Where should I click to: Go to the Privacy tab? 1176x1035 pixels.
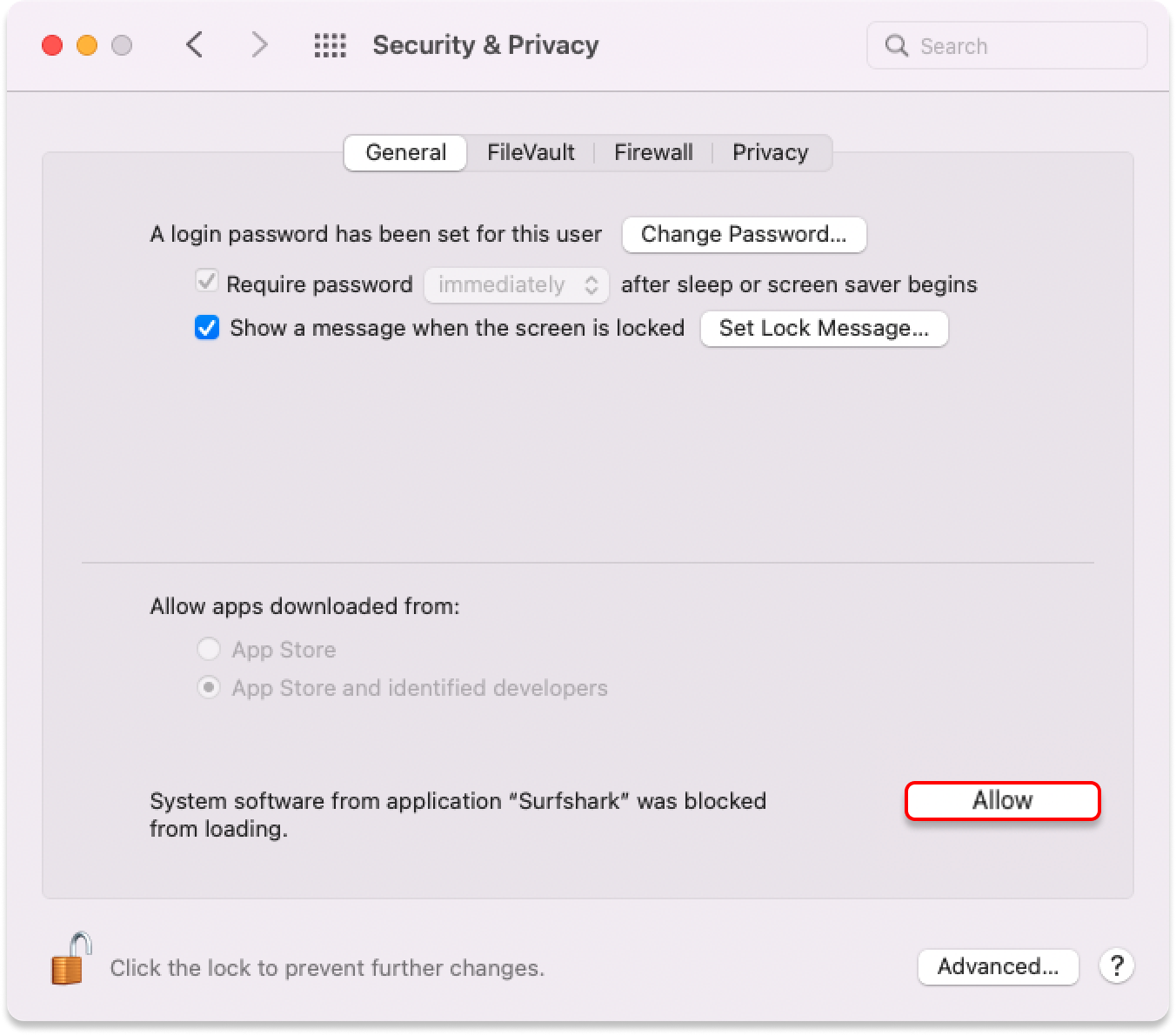770,152
